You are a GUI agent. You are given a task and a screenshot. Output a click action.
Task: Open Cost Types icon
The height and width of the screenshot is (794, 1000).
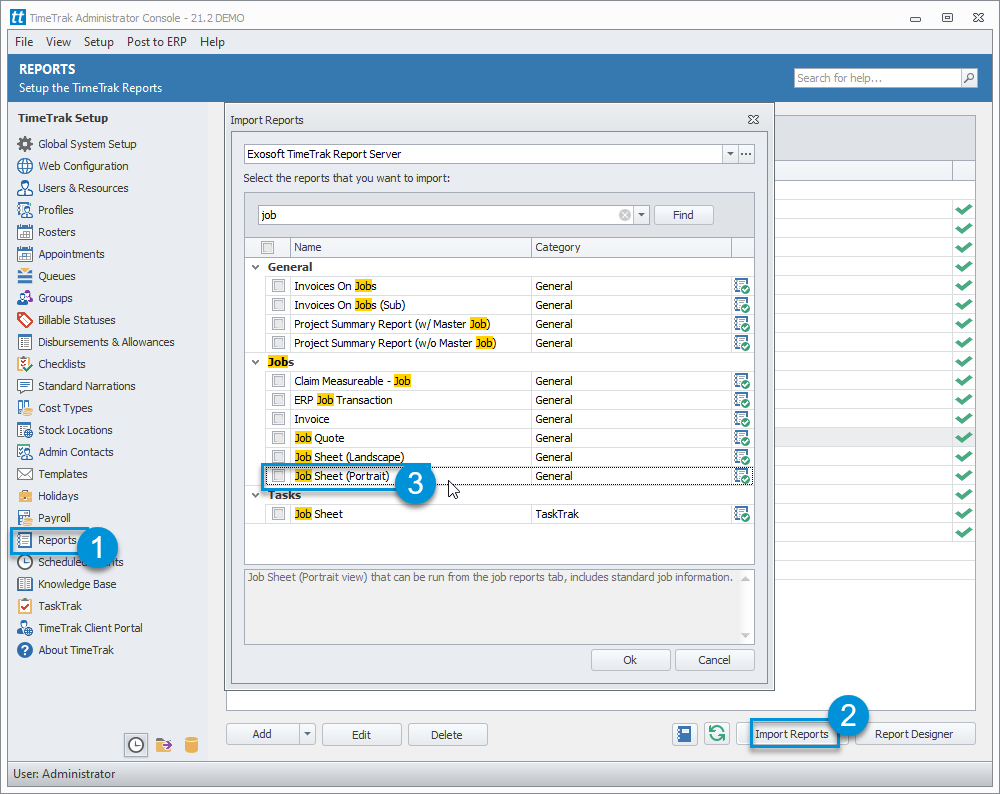25,408
